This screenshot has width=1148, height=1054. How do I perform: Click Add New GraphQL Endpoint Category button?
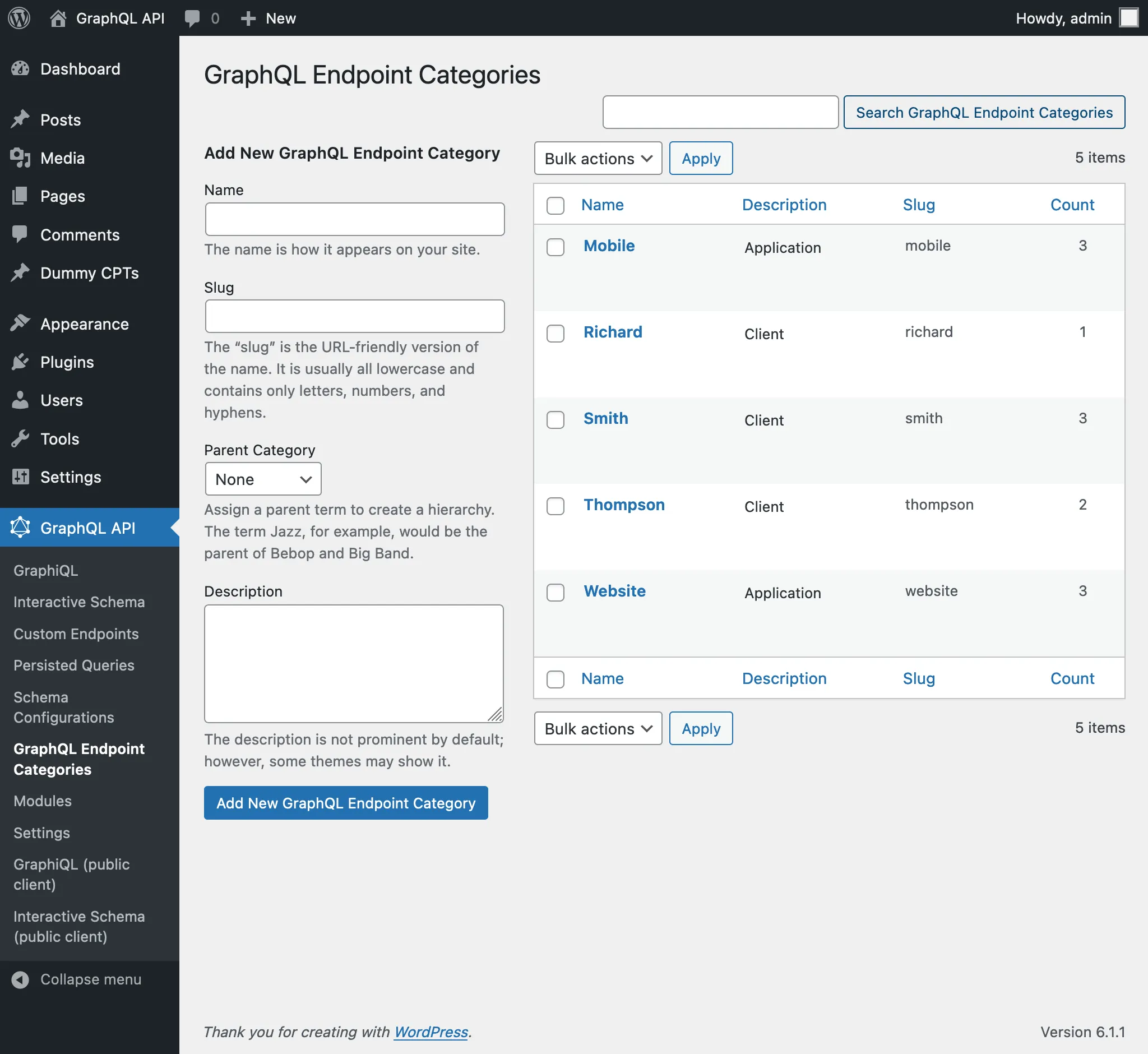point(345,802)
